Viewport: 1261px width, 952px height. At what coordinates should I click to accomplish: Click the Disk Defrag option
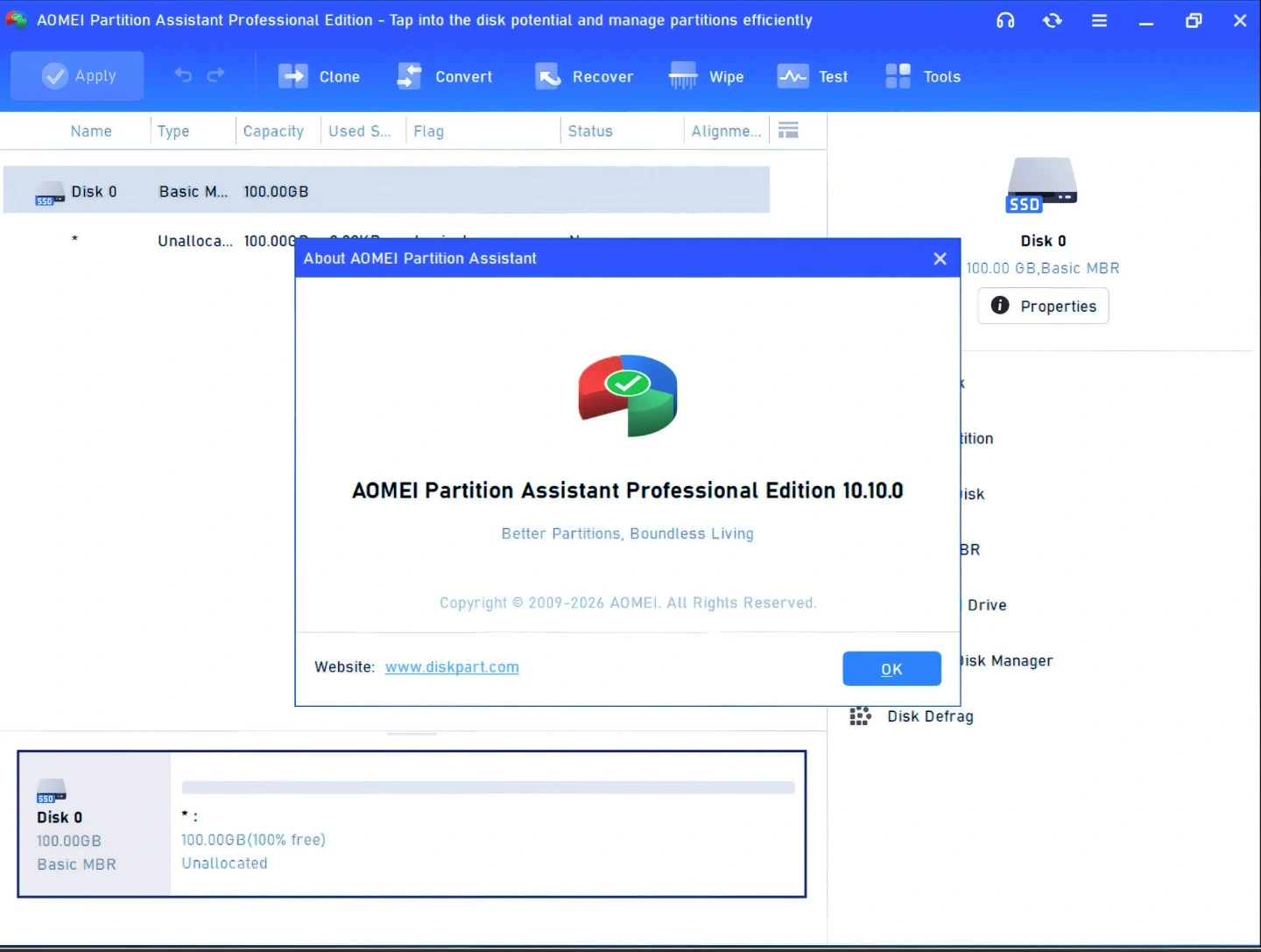(x=929, y=716)
